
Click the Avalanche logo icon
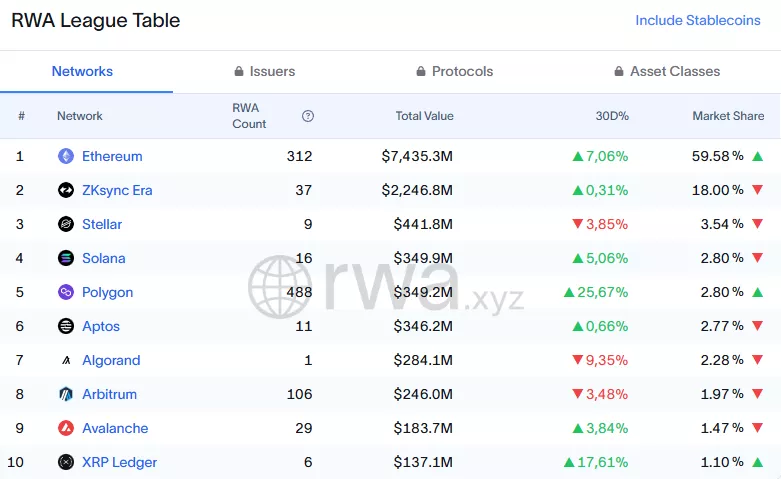[x=66, y=428]
